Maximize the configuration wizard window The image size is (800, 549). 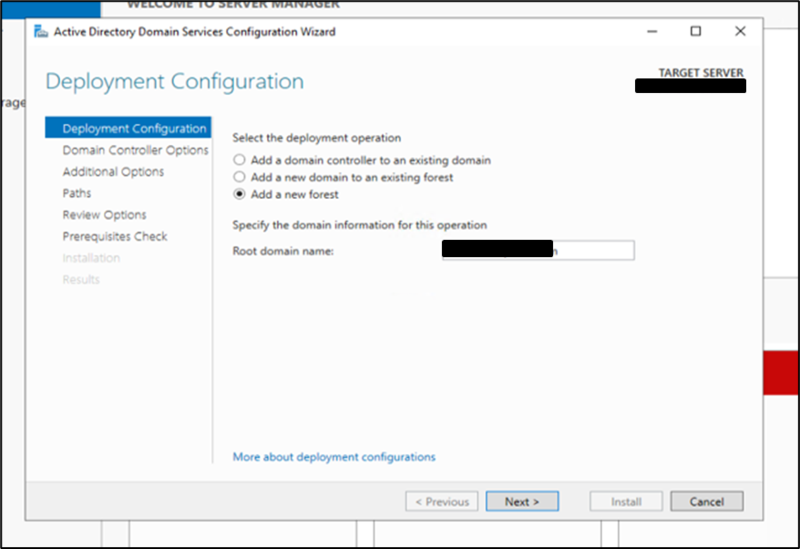click(x=695, y=32)
